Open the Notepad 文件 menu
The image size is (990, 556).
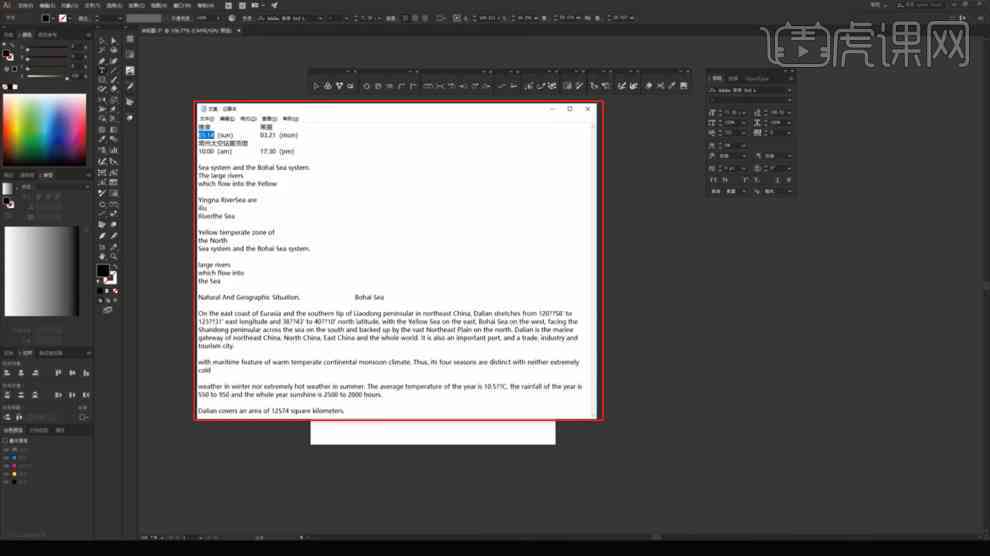(207, 119)
